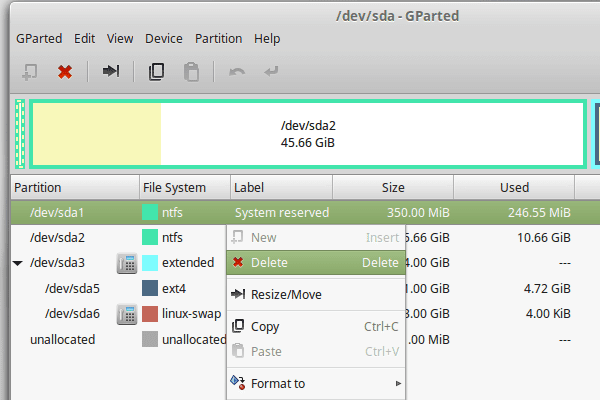Sort by the Partition column header

[x=75, y=188]
